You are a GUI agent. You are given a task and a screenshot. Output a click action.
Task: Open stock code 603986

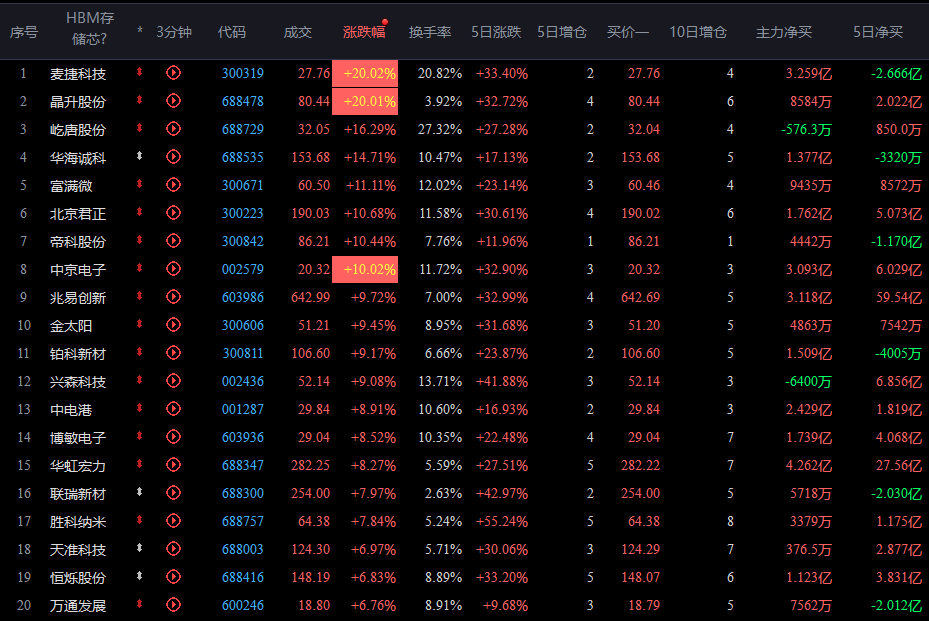tap(242, 297)
